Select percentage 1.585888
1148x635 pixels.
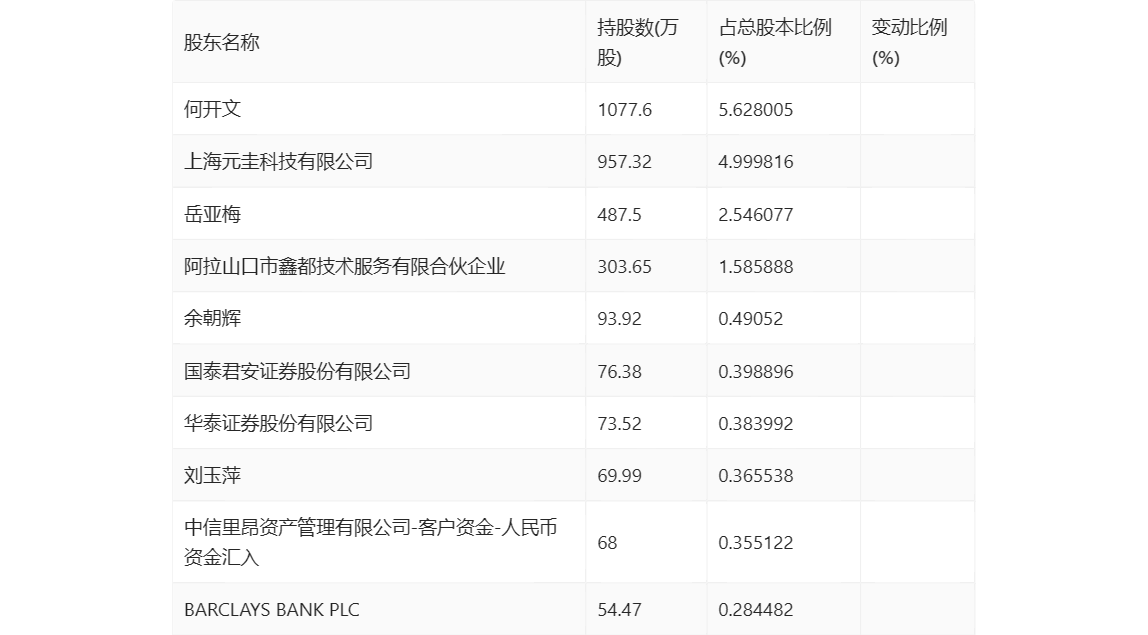(756, 267)
